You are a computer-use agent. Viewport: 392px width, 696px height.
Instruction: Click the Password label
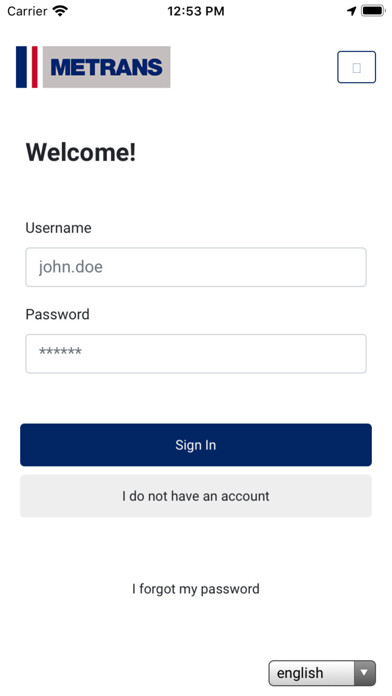click(x=57, y=314)
